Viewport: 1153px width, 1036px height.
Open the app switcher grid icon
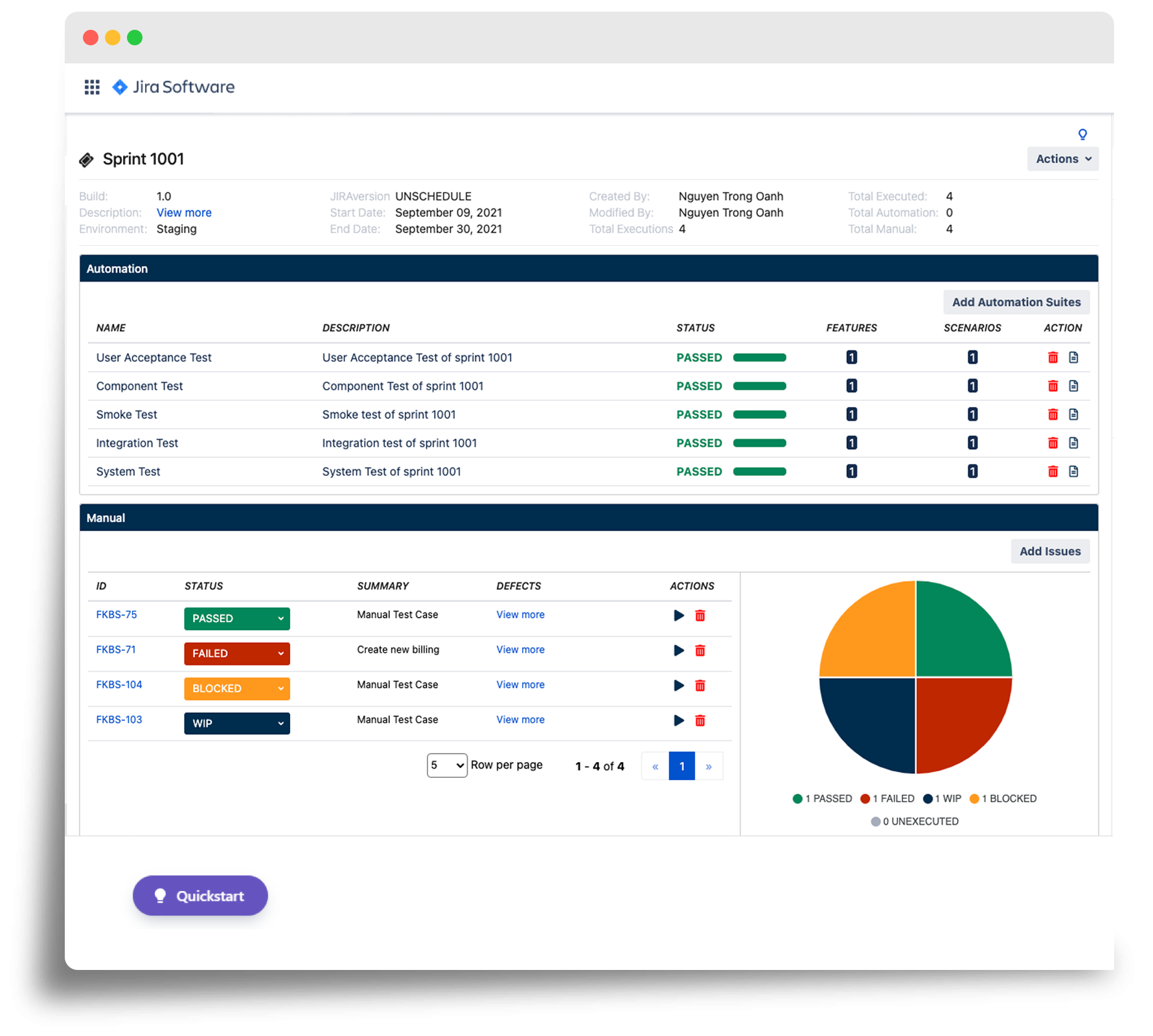click(x=92, y=87)
